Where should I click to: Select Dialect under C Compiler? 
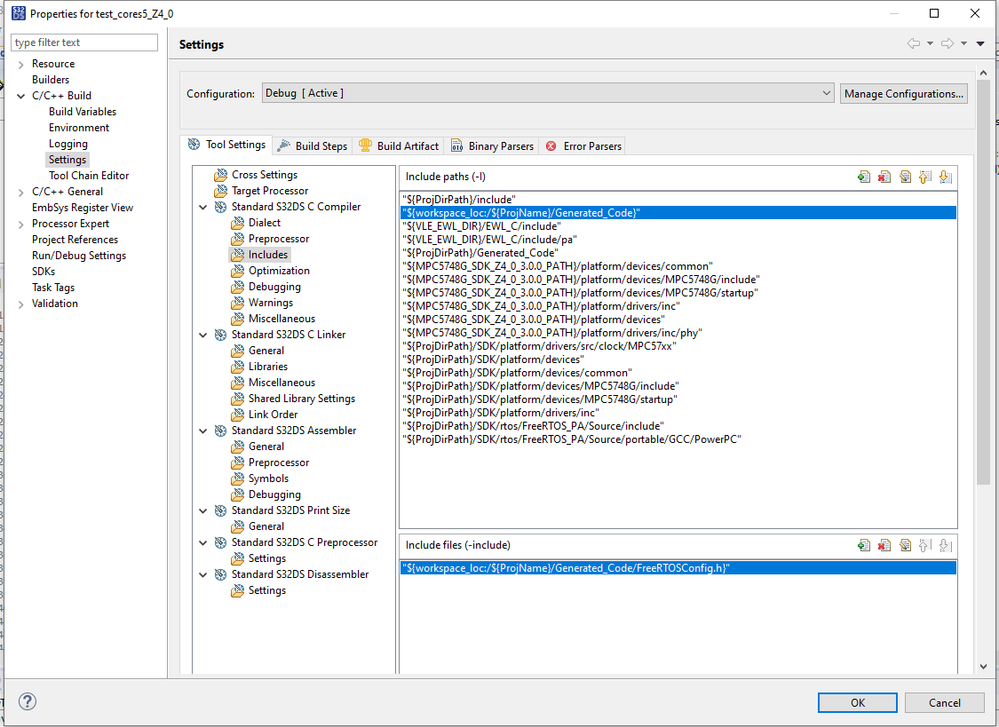tap(264, 222)
